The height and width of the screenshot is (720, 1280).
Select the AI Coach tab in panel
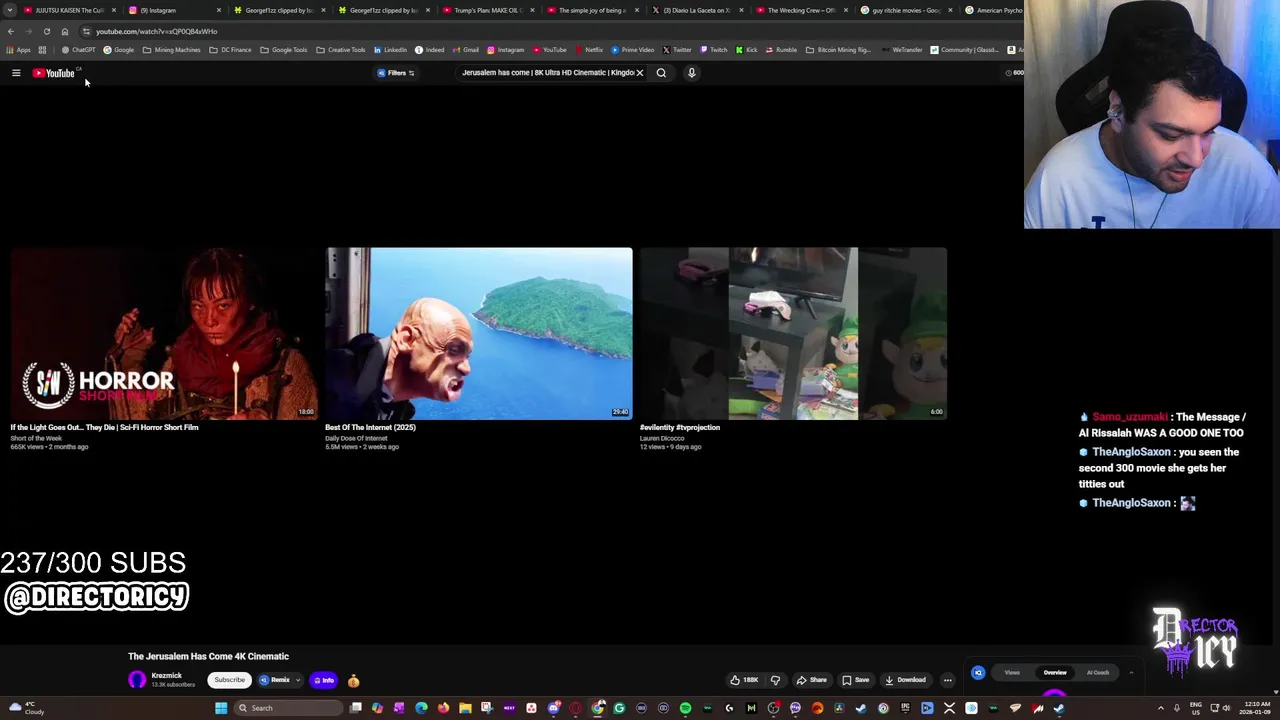1098,673
